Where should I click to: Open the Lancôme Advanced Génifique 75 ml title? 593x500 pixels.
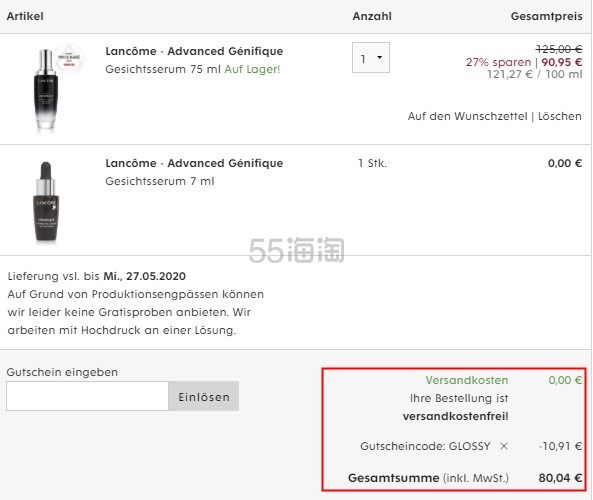click(194, 51)
